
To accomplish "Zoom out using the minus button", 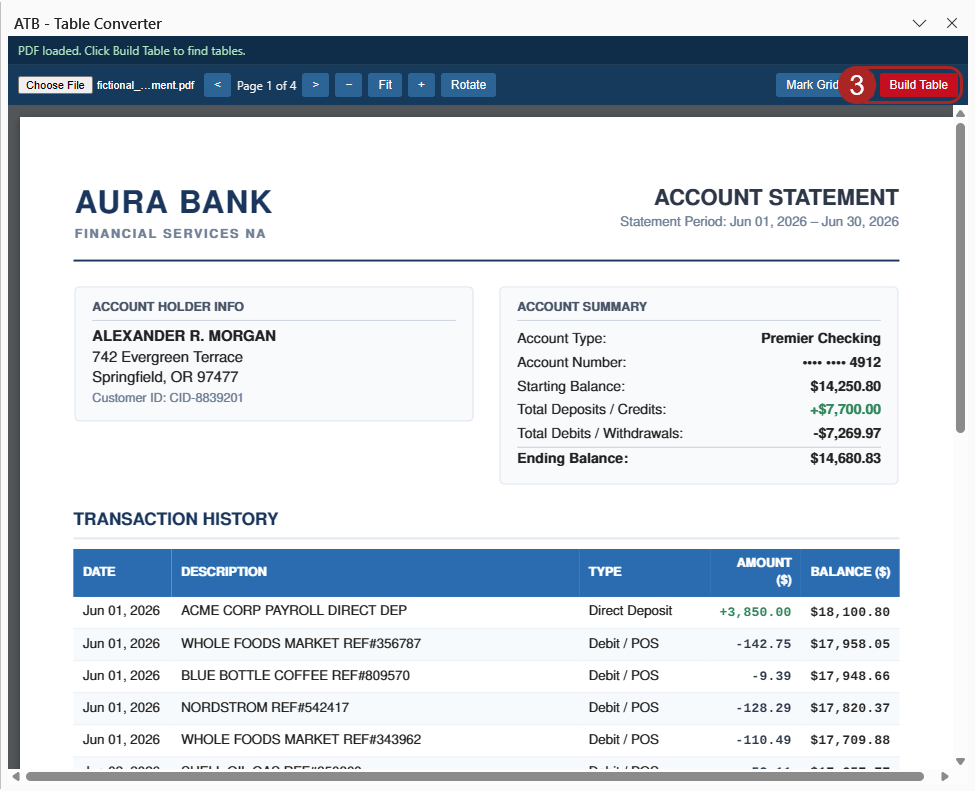I will [349, 85].
